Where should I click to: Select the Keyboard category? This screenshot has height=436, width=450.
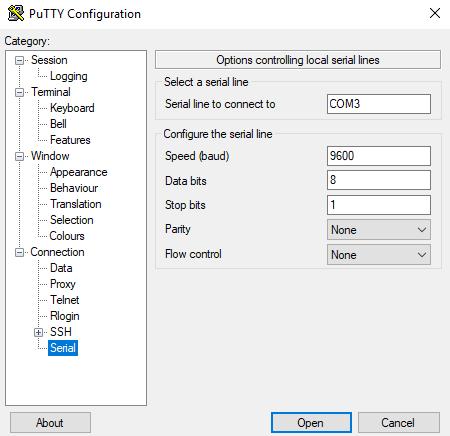72,108
